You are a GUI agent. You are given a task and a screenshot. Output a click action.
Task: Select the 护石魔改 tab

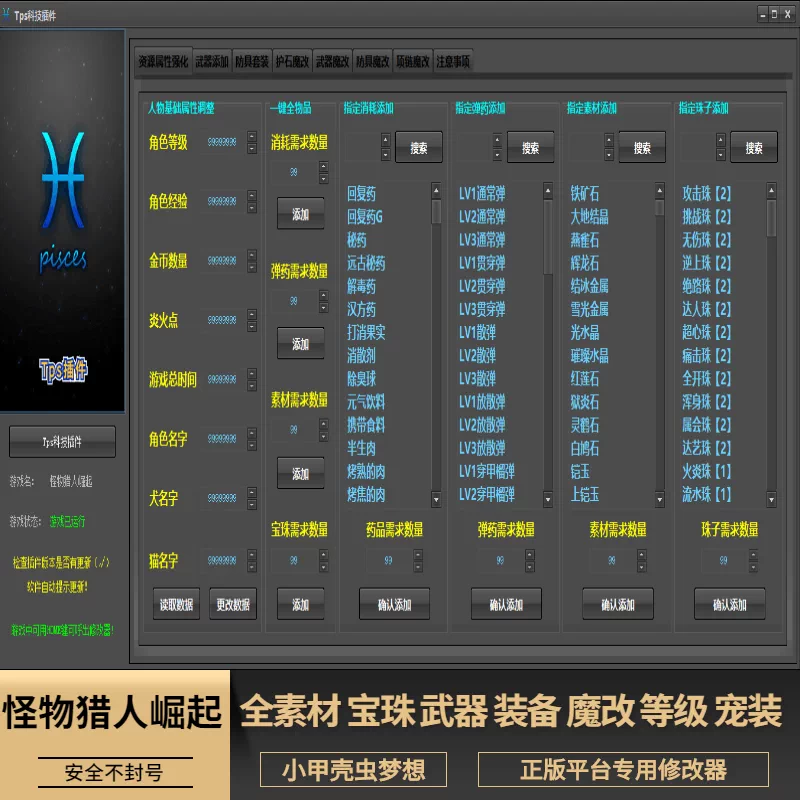(294, 60)
